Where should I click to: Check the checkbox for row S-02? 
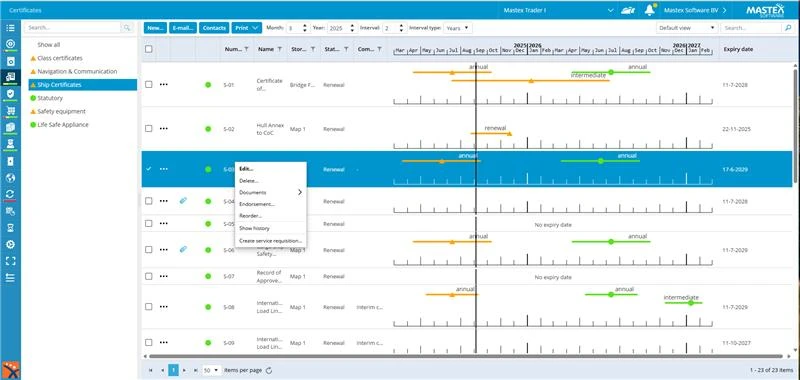point(148,129)
